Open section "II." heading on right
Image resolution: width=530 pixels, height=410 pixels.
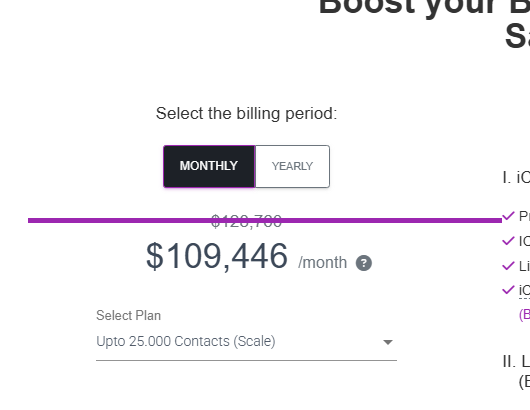tap(516, 362)
